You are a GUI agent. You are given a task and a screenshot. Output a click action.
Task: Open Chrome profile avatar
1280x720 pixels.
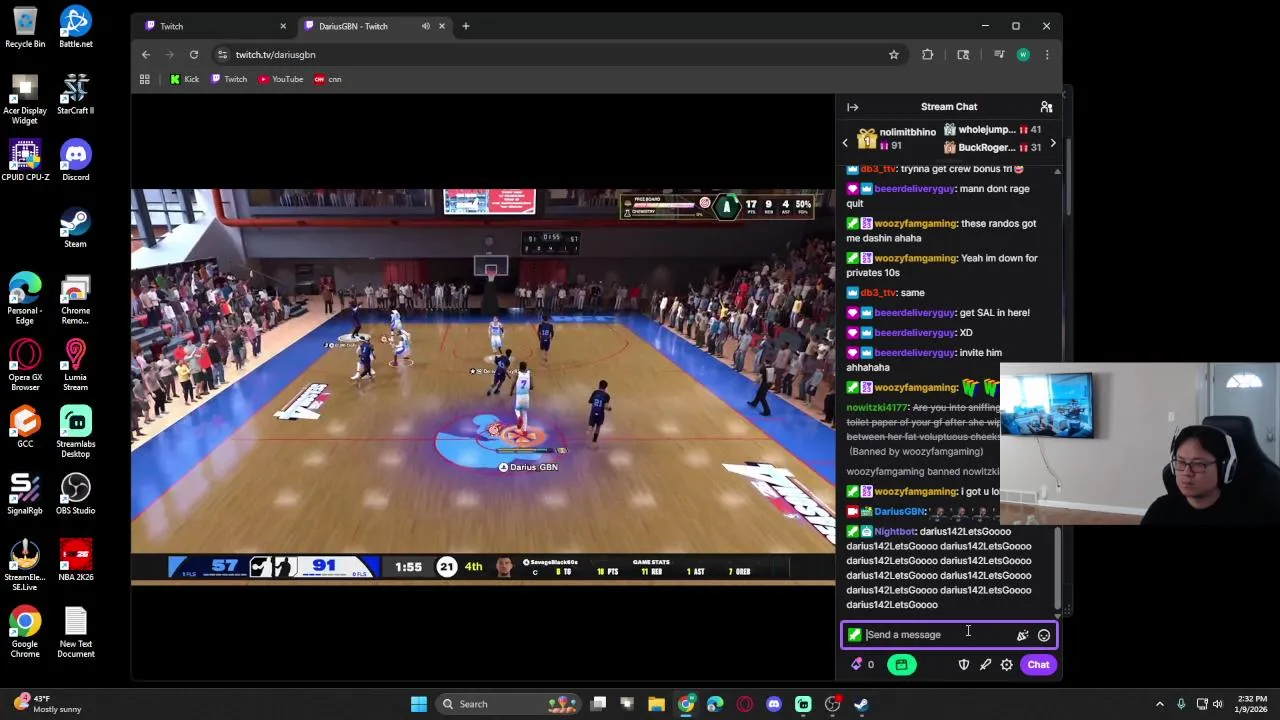point(1023,55)
